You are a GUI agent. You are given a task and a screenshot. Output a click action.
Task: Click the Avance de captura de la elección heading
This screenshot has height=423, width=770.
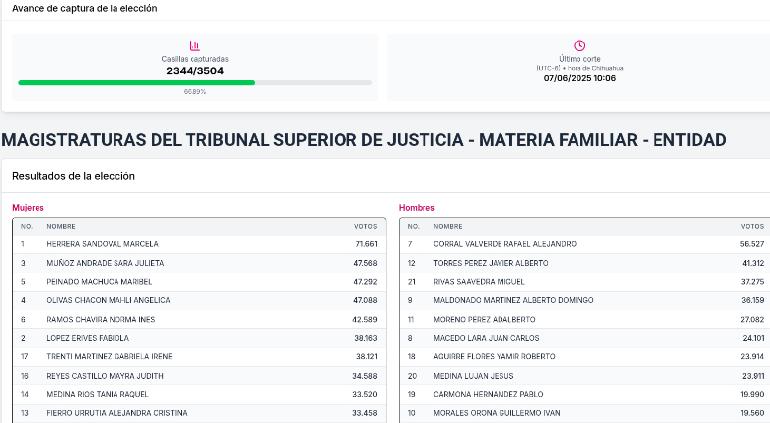[x=84, y=8]
